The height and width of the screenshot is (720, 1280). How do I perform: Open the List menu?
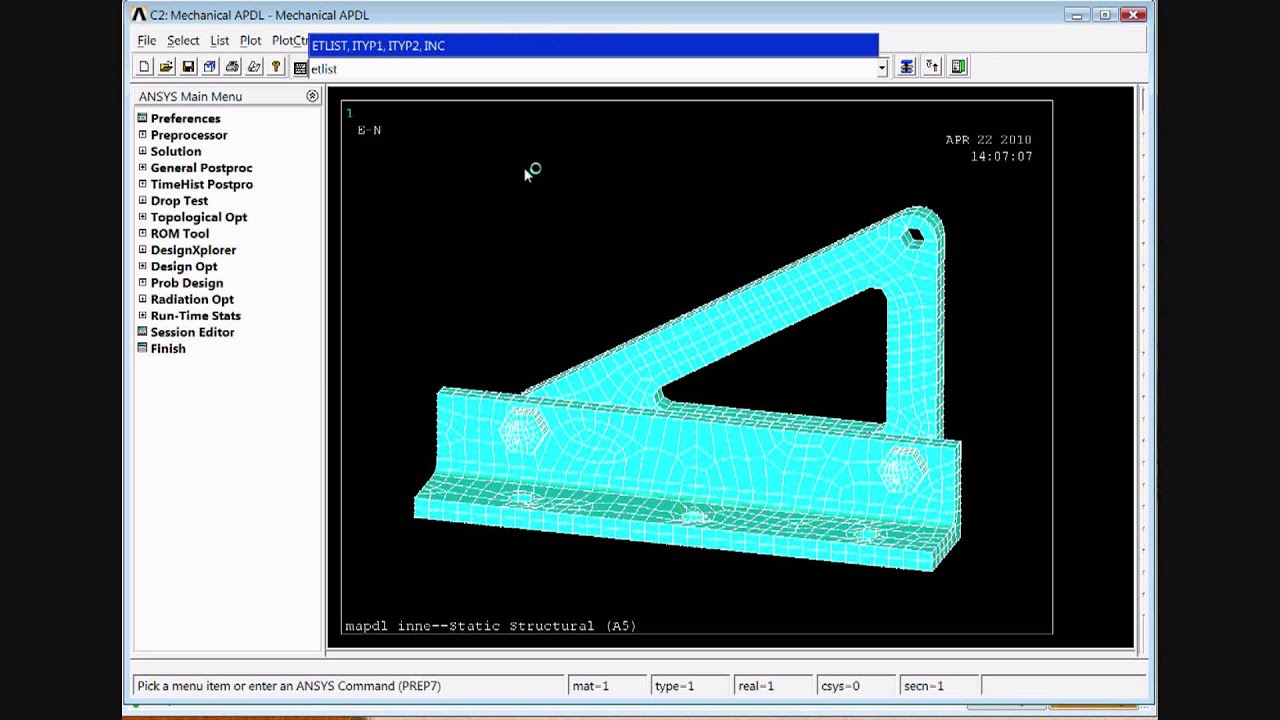[220, 41]
